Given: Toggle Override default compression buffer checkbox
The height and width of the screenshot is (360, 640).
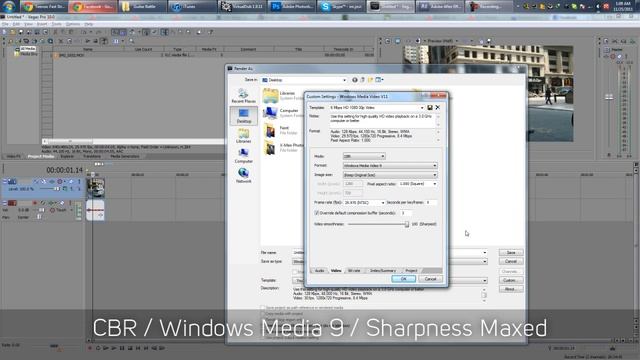Looking at the screenshot, I should tap(316, 213).
